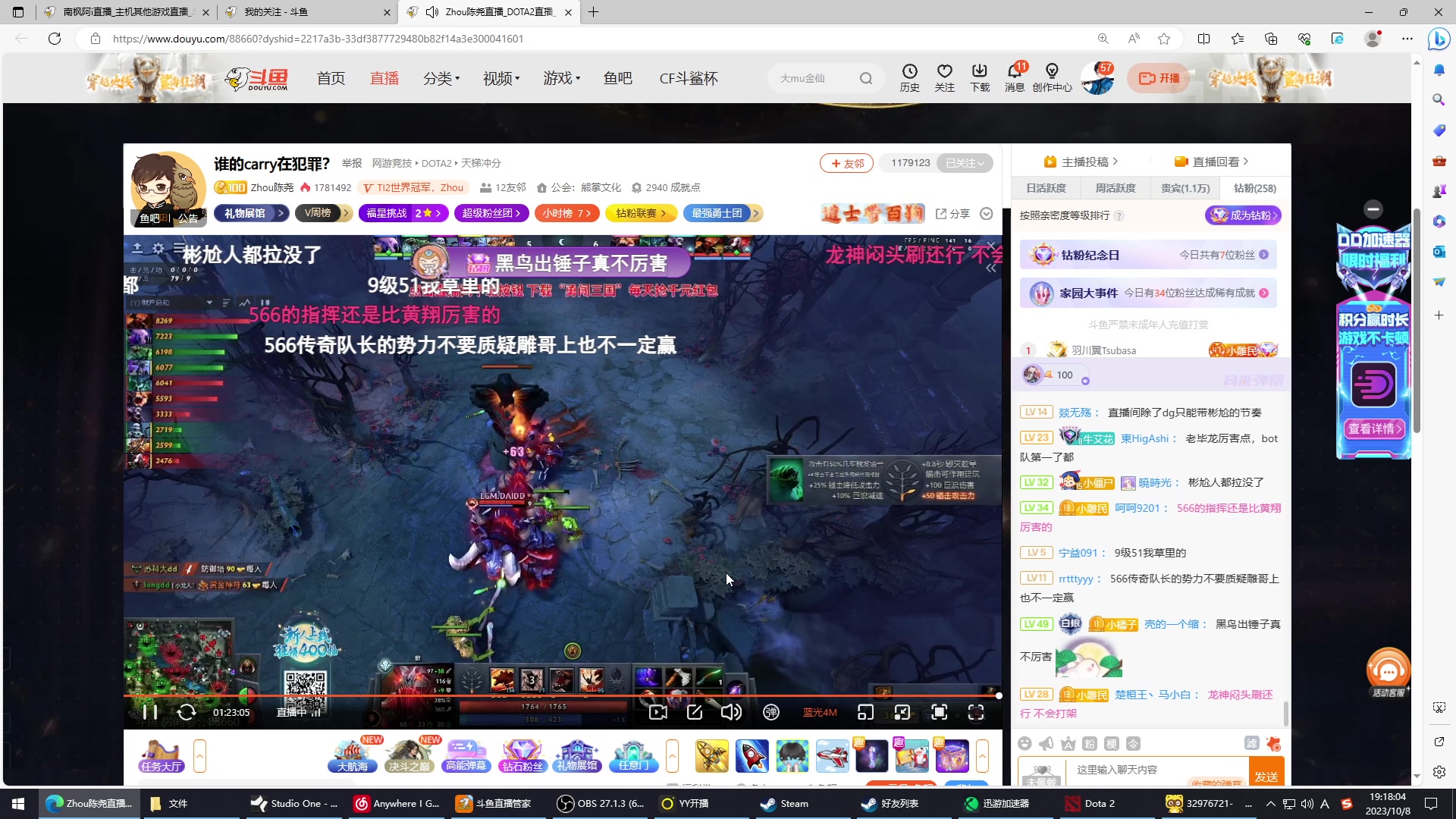This screenshot has height=819, width=1456.
Task: Open 钻石粉丝 activity icon
Action: click(x=522, y=755)
